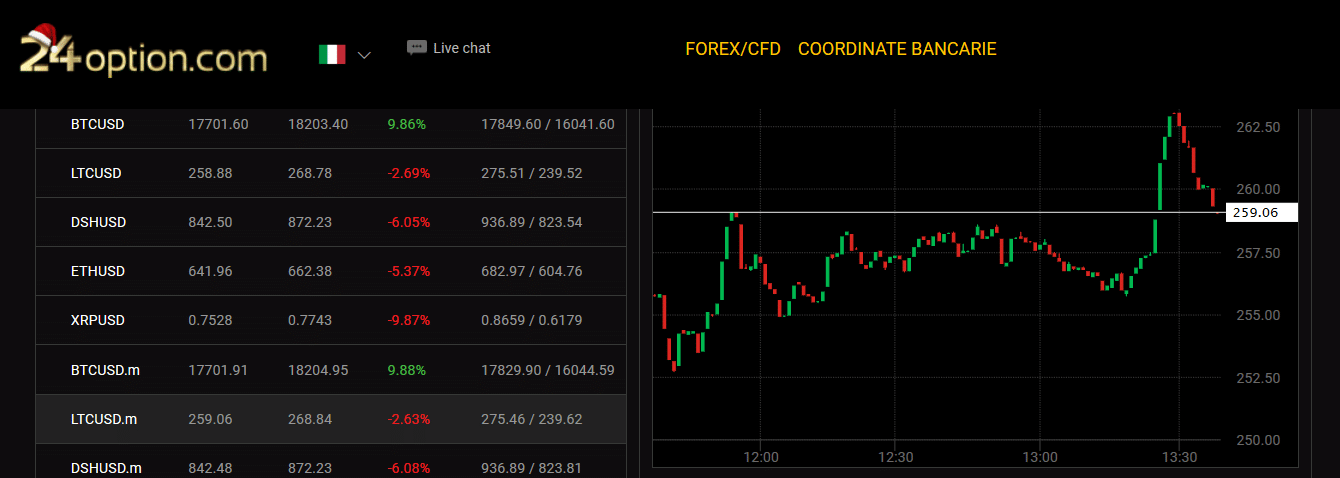This screenshot has width=1340, height=478.
Task: Click BTCUSD bid price 17701.60
Action: tap(218, 124)
